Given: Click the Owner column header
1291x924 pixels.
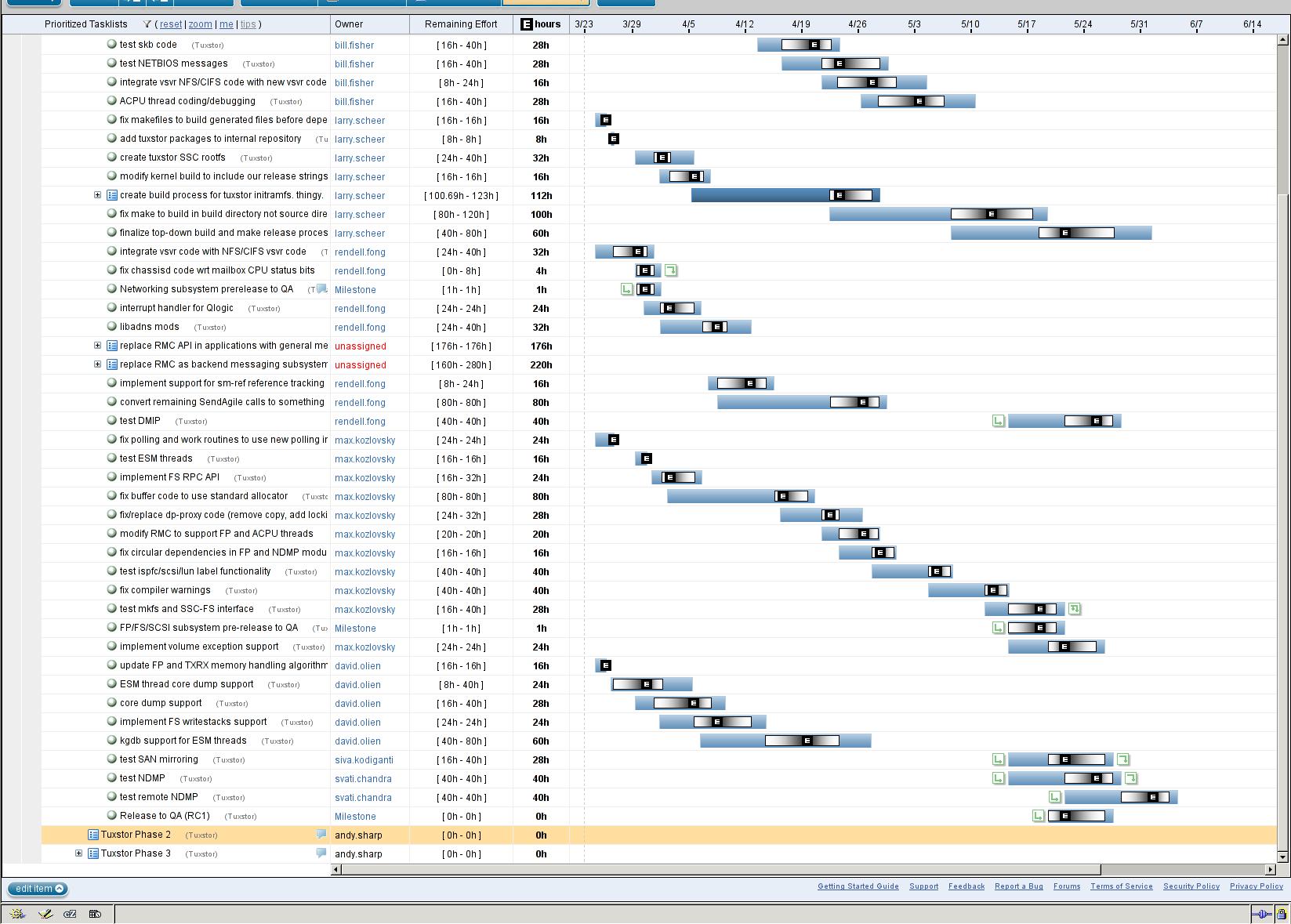Looking at the screenshot, I should pyautogui.click(x=349, y=24).
